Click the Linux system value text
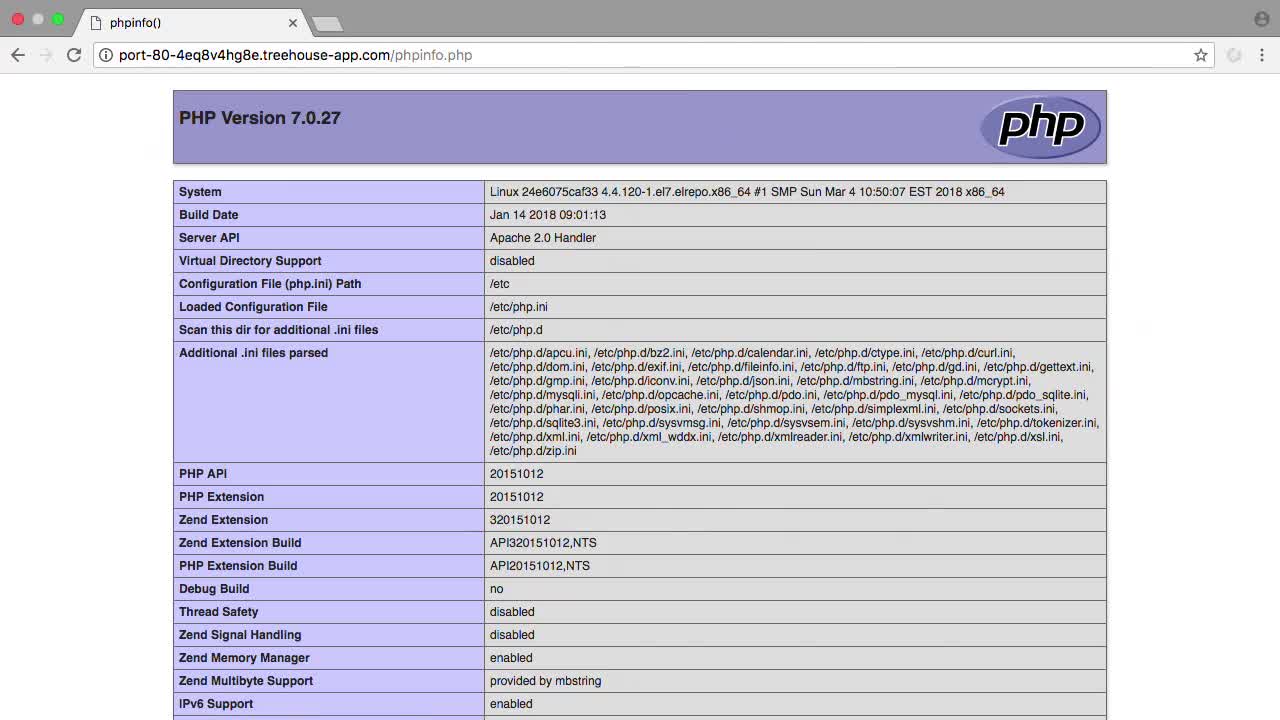Screen dimensions: 1280x720 [x=747, y=192]
